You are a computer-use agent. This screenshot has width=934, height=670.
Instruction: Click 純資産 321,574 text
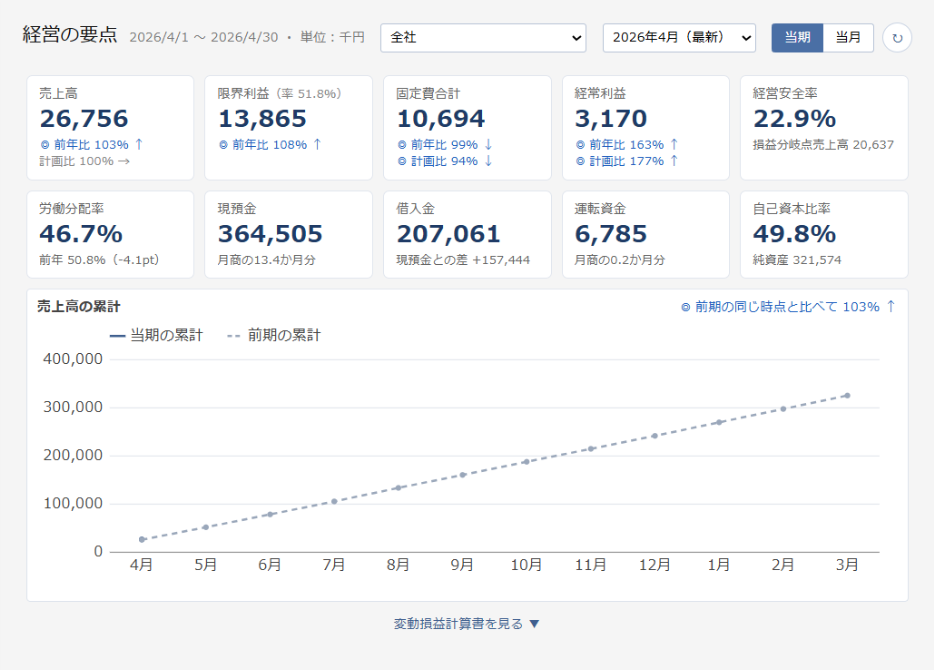click(x=797, y=260)
